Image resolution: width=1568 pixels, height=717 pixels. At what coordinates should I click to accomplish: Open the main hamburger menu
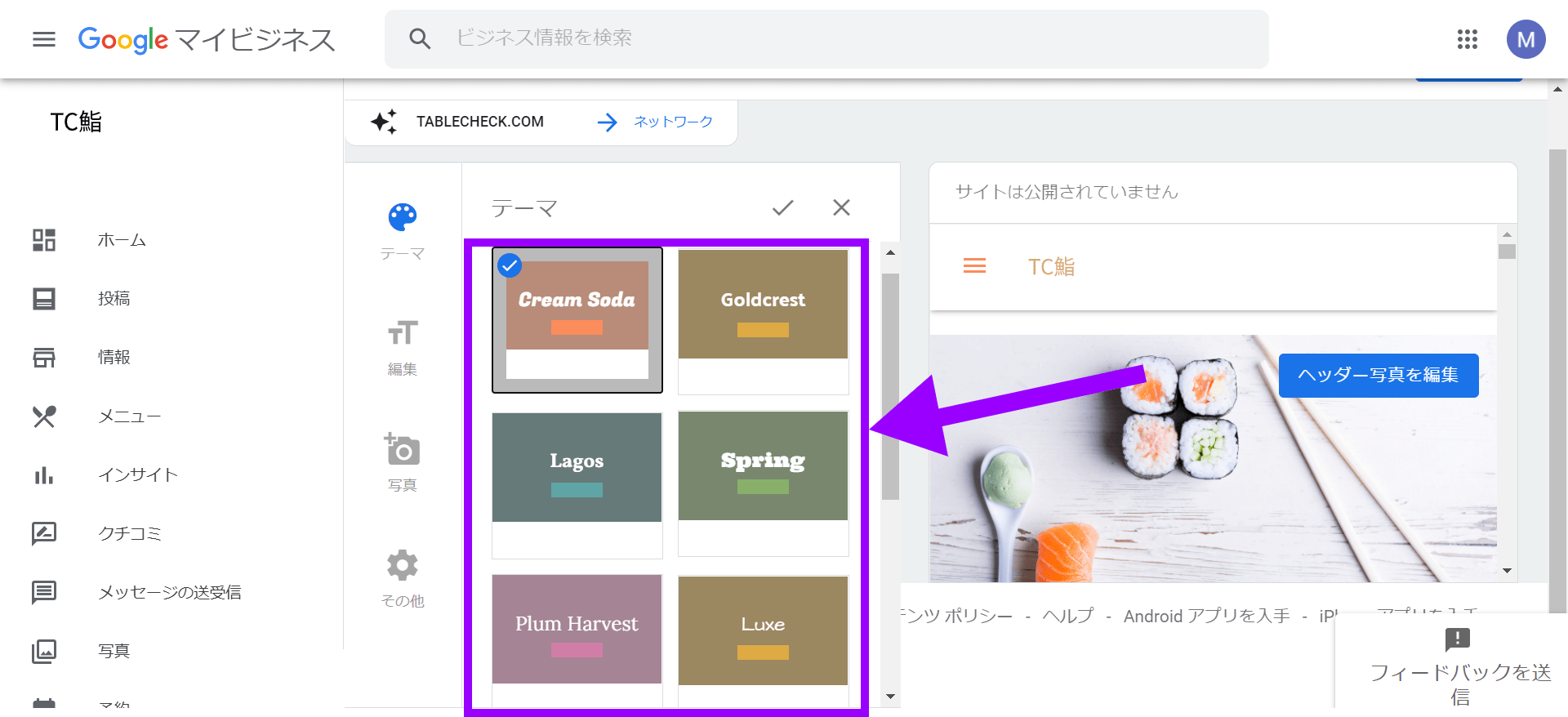(x=44, y=39)
